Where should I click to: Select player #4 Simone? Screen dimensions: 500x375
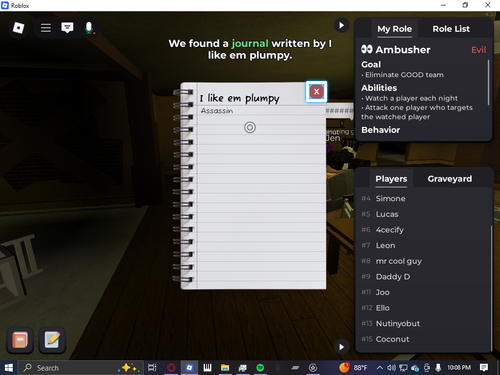423,199
